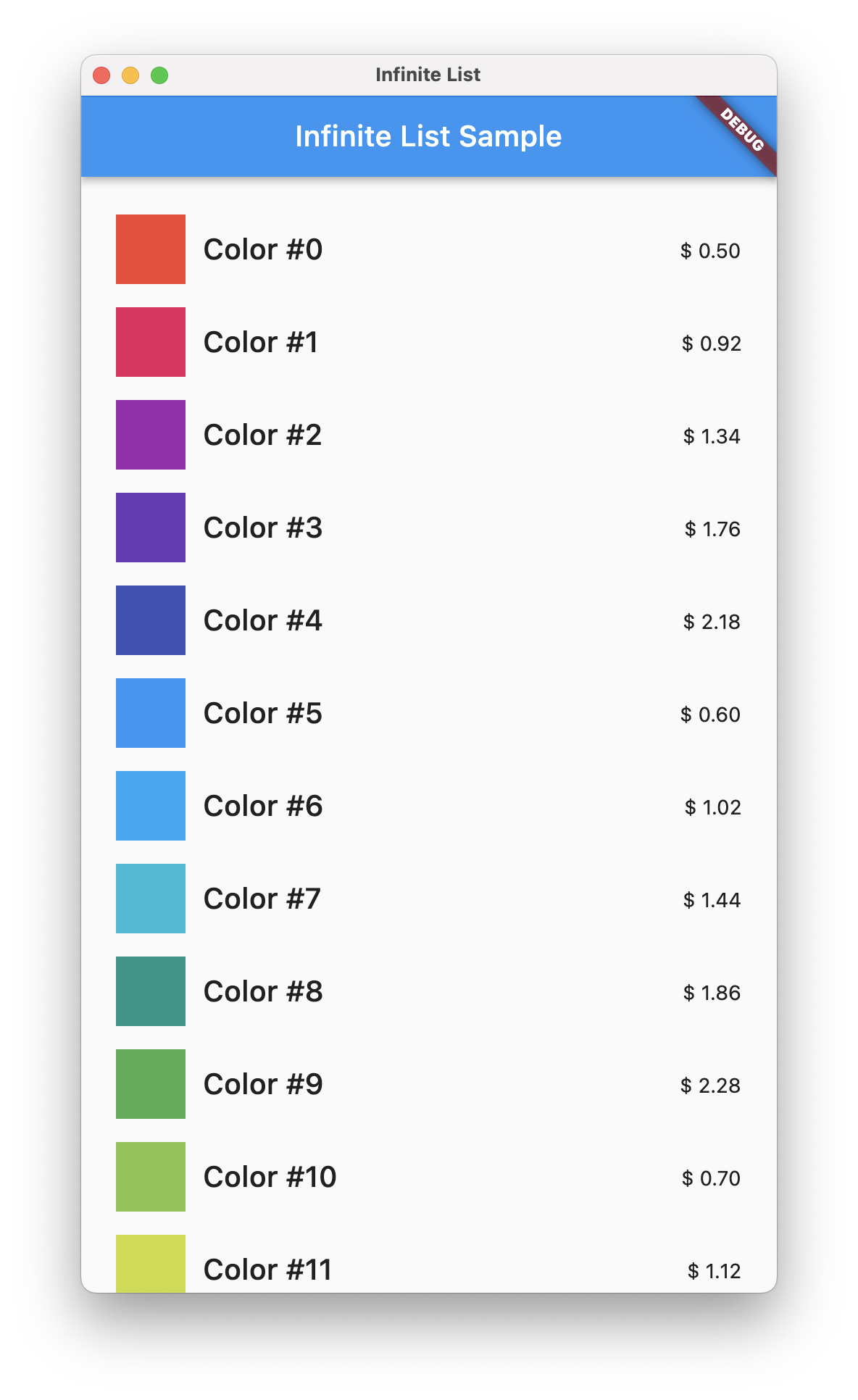
Task: Click the purple Color #2 swatch
Action: (150, 435)
